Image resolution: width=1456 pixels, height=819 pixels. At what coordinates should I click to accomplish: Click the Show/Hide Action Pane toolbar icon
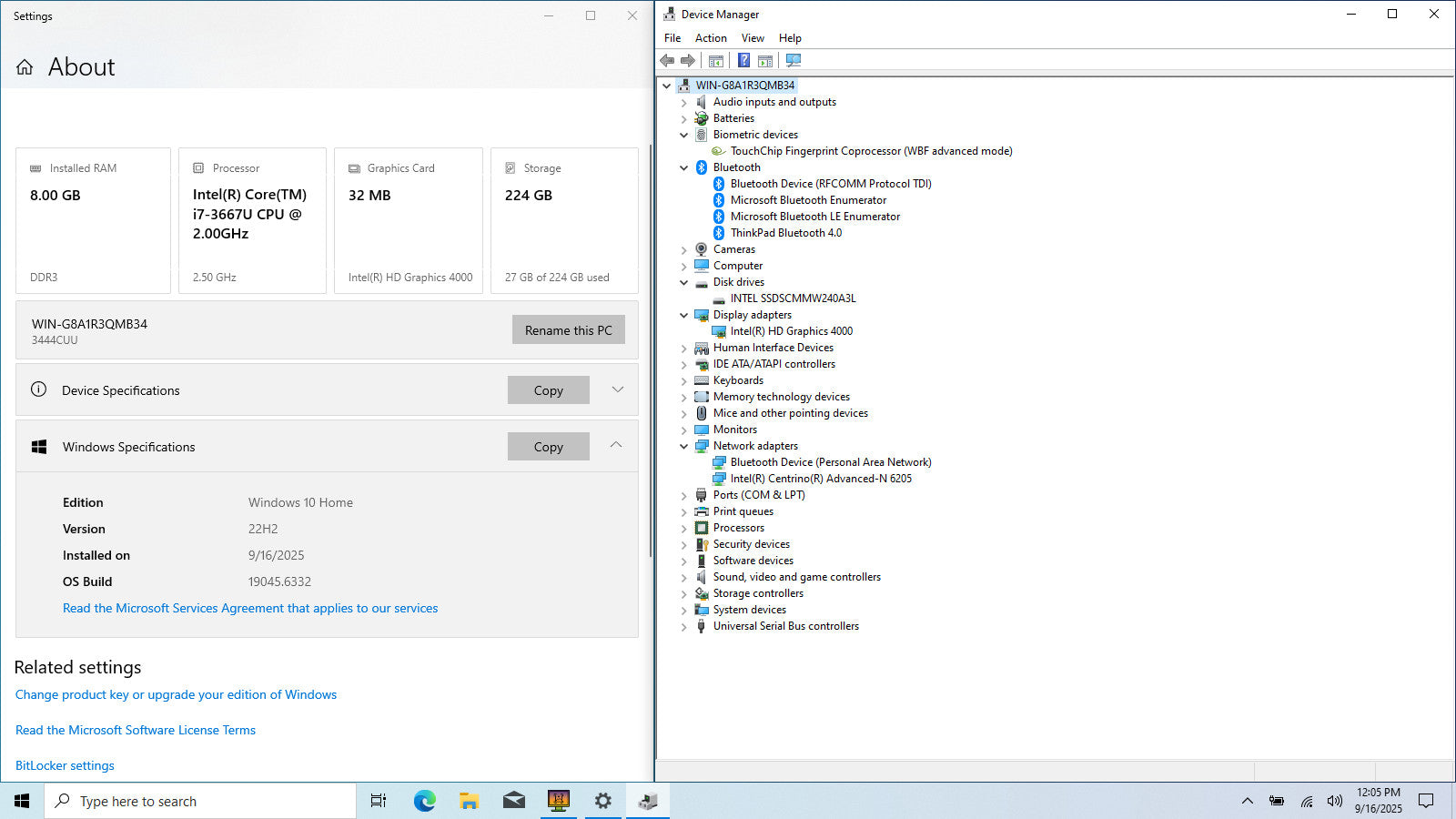(765, 61)
